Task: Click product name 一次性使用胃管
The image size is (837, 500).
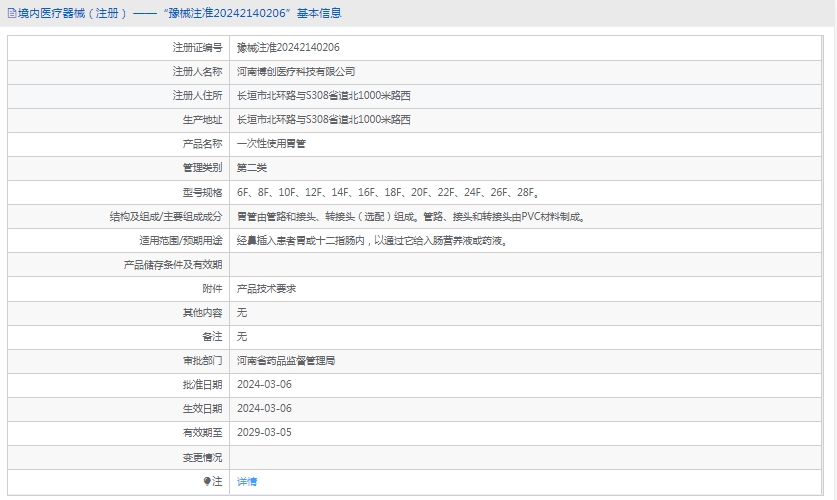Action: coord(271,144)
